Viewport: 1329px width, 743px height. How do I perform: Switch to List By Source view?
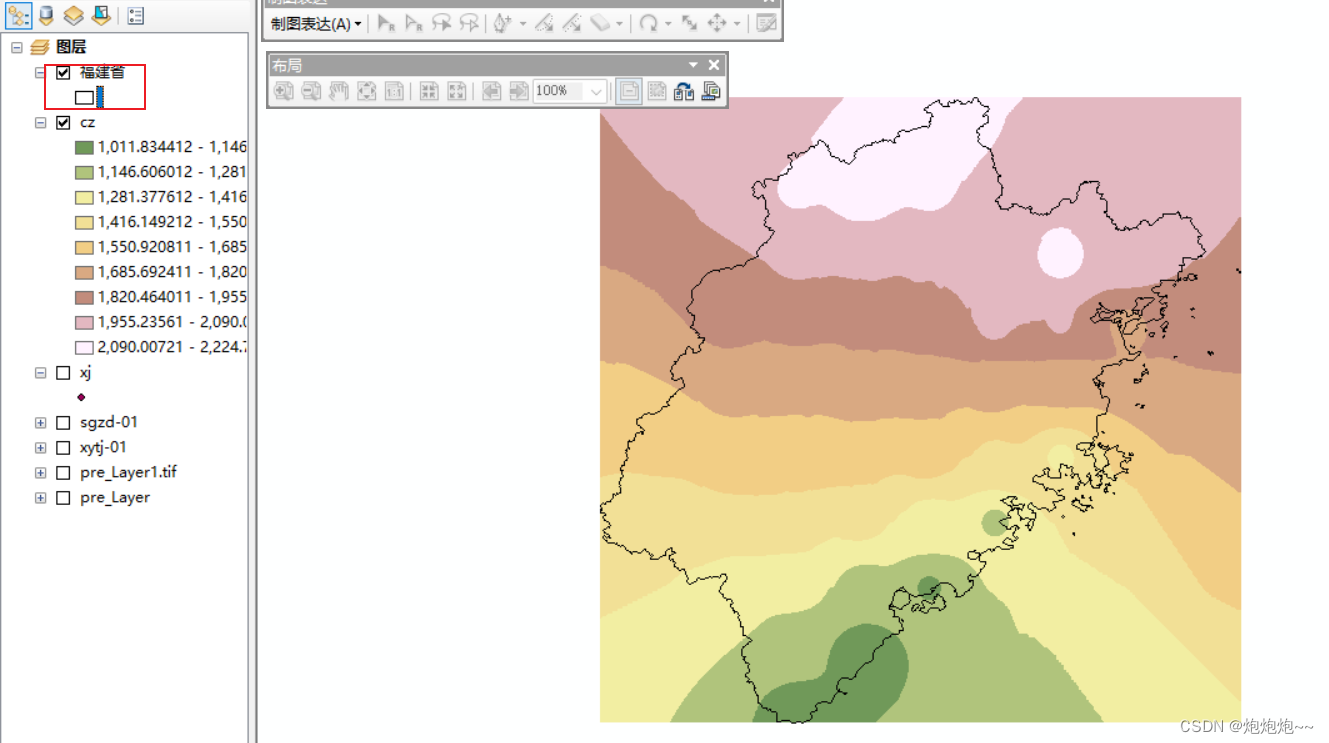pyautogui.click(x=46, y=16)
